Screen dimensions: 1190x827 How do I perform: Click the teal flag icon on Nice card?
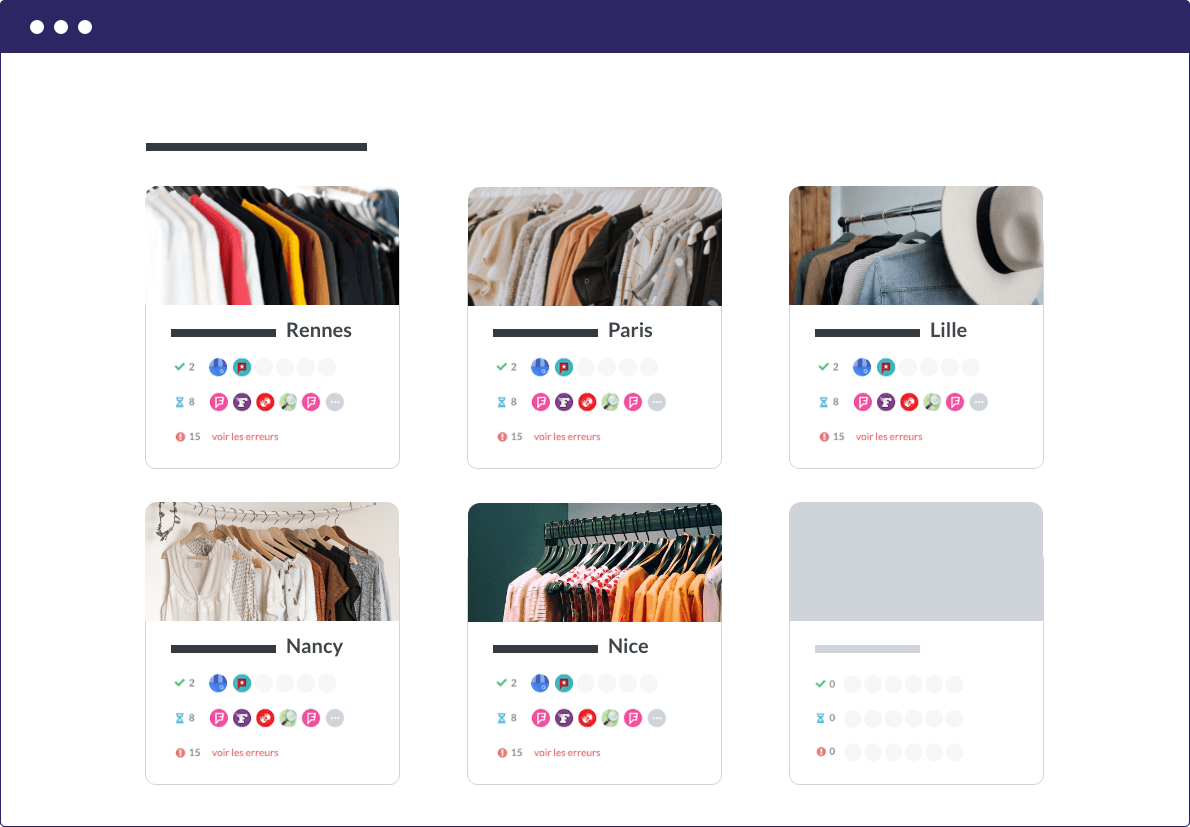point(564,683)
